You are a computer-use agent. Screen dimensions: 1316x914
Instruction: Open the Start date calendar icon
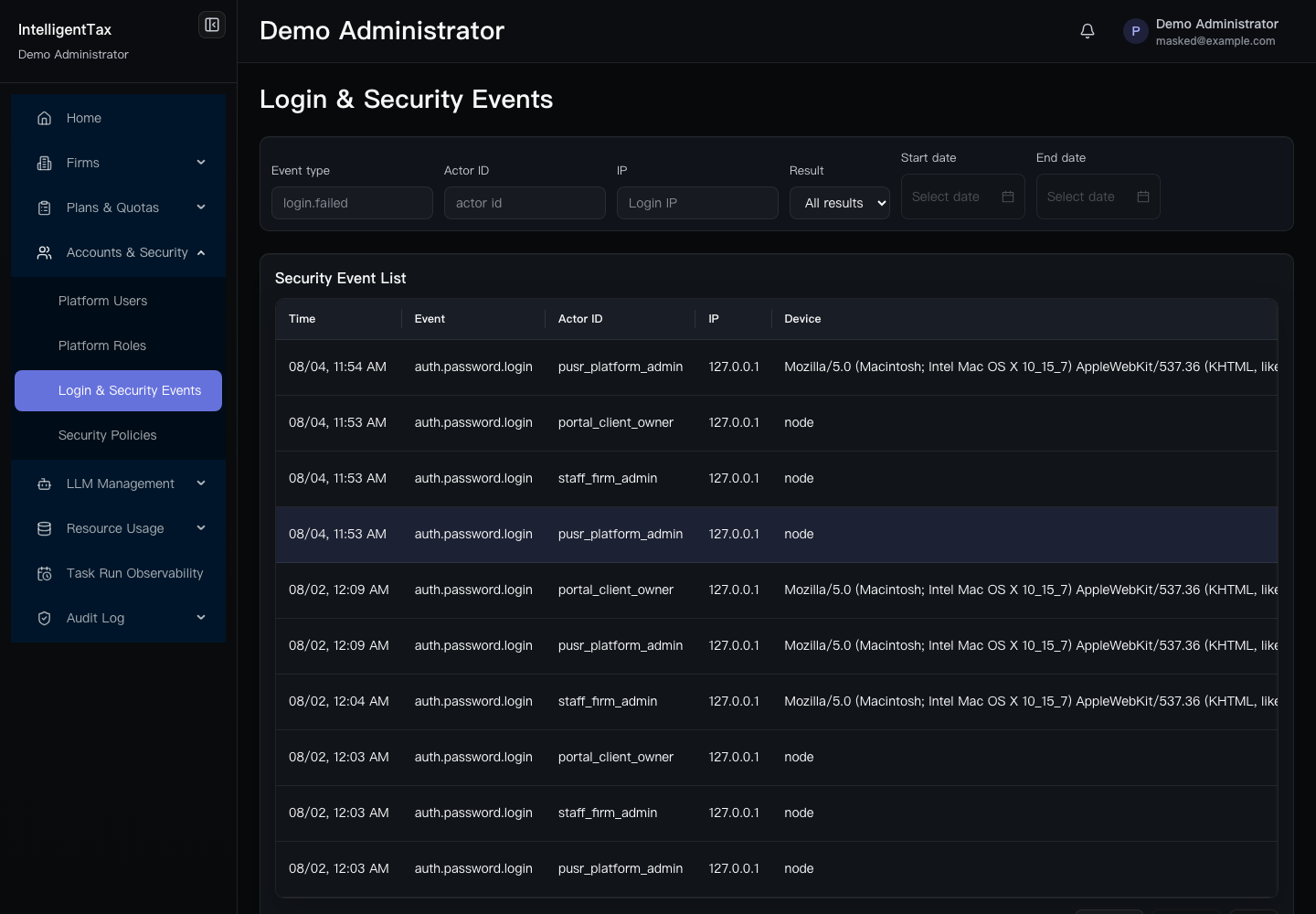[1008, 197]
